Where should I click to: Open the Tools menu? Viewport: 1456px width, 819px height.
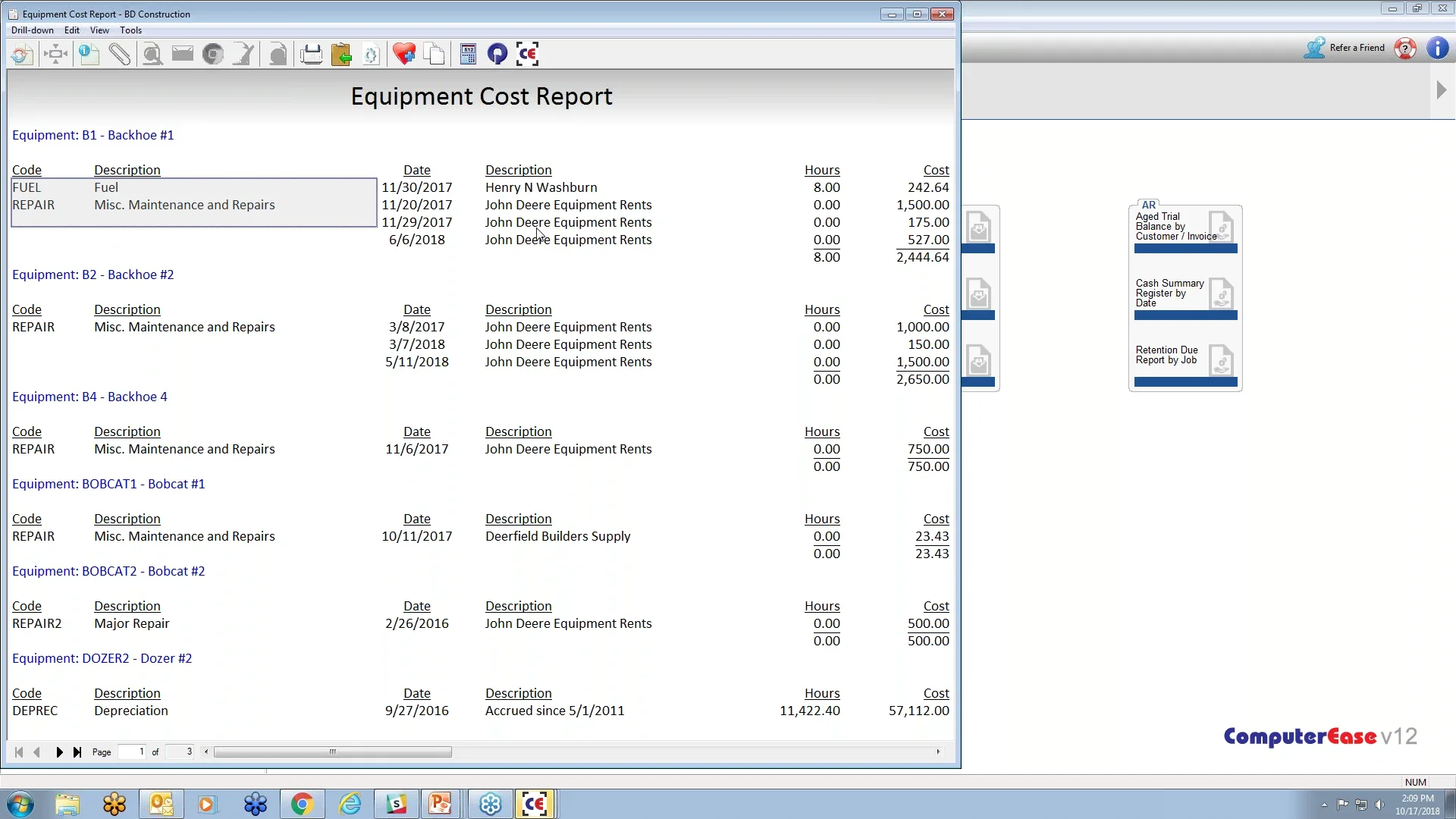pos(130,30)
